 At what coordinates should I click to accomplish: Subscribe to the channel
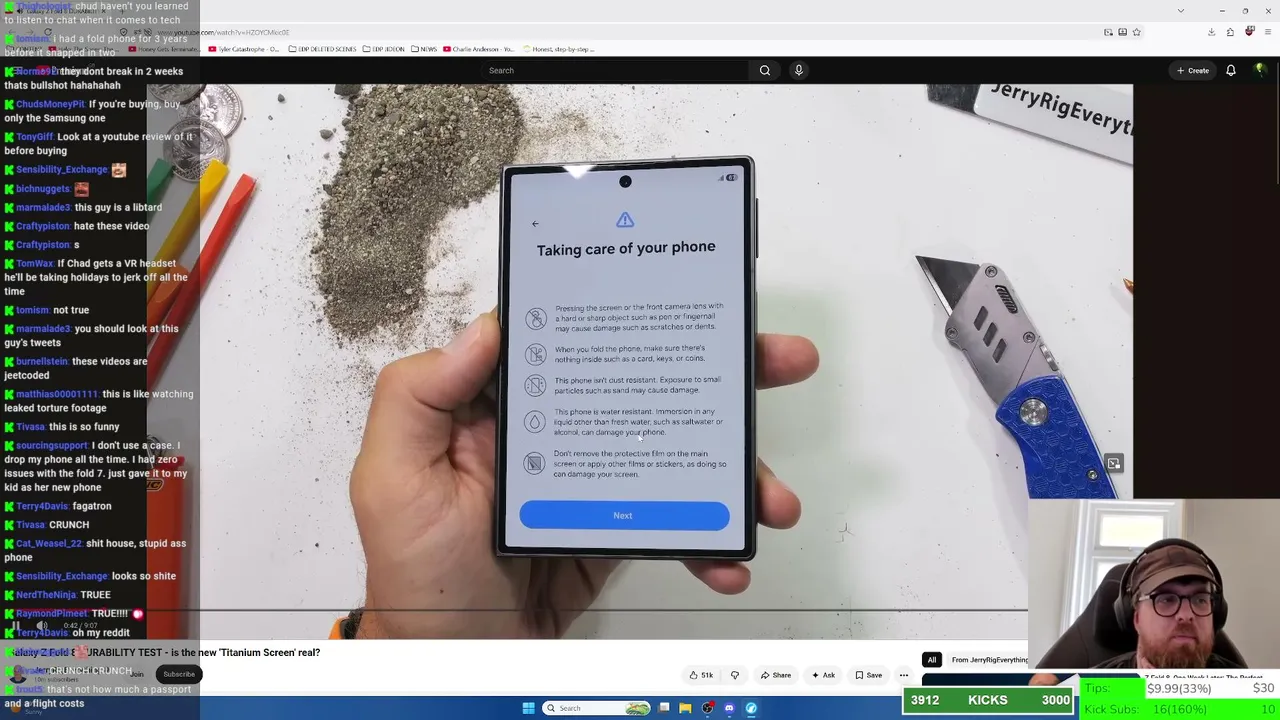(179, 674)
